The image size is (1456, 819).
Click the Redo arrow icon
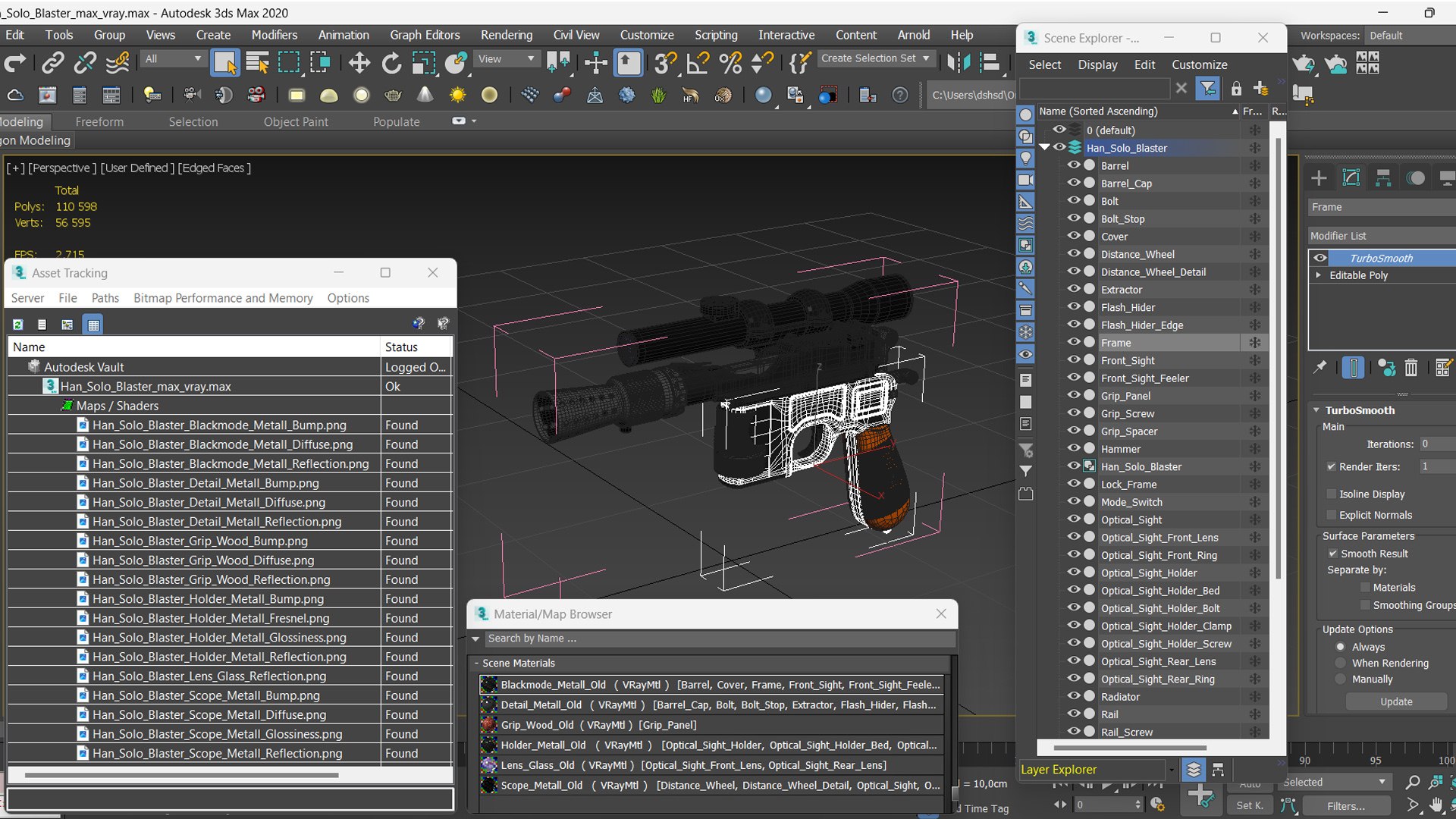point(15,63)
